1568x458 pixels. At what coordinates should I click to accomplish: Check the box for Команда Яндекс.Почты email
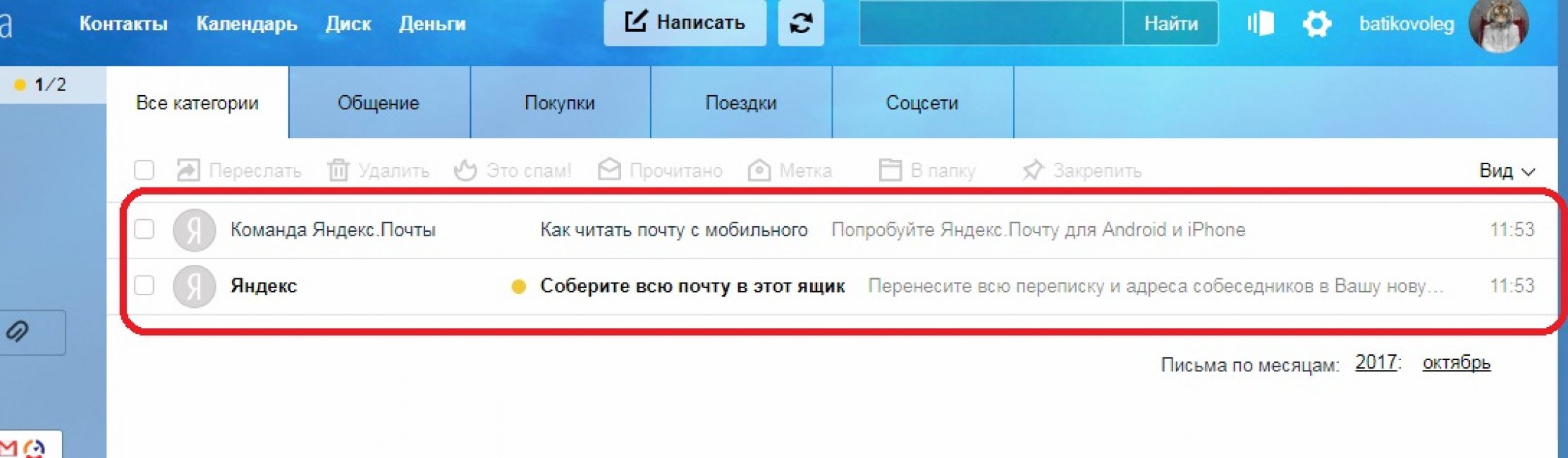click(x=144, y=229)
